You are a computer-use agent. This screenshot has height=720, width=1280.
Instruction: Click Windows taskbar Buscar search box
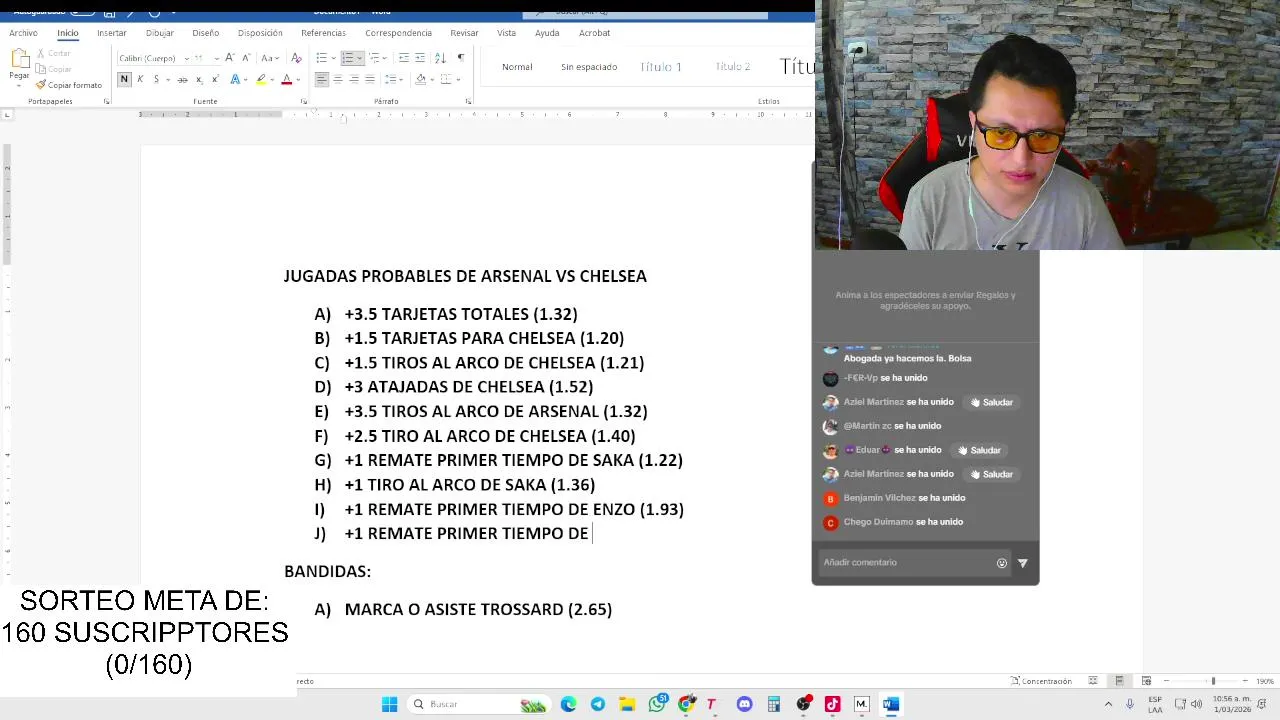[479, 704]
